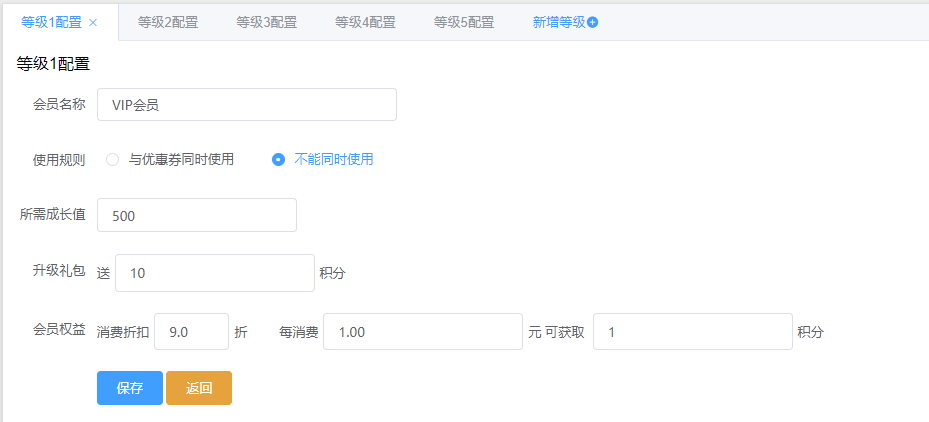The height and width of the screenshot is (422, 929).
Task: Click the 等级1配置 tab label
Action: coord(51,22)
